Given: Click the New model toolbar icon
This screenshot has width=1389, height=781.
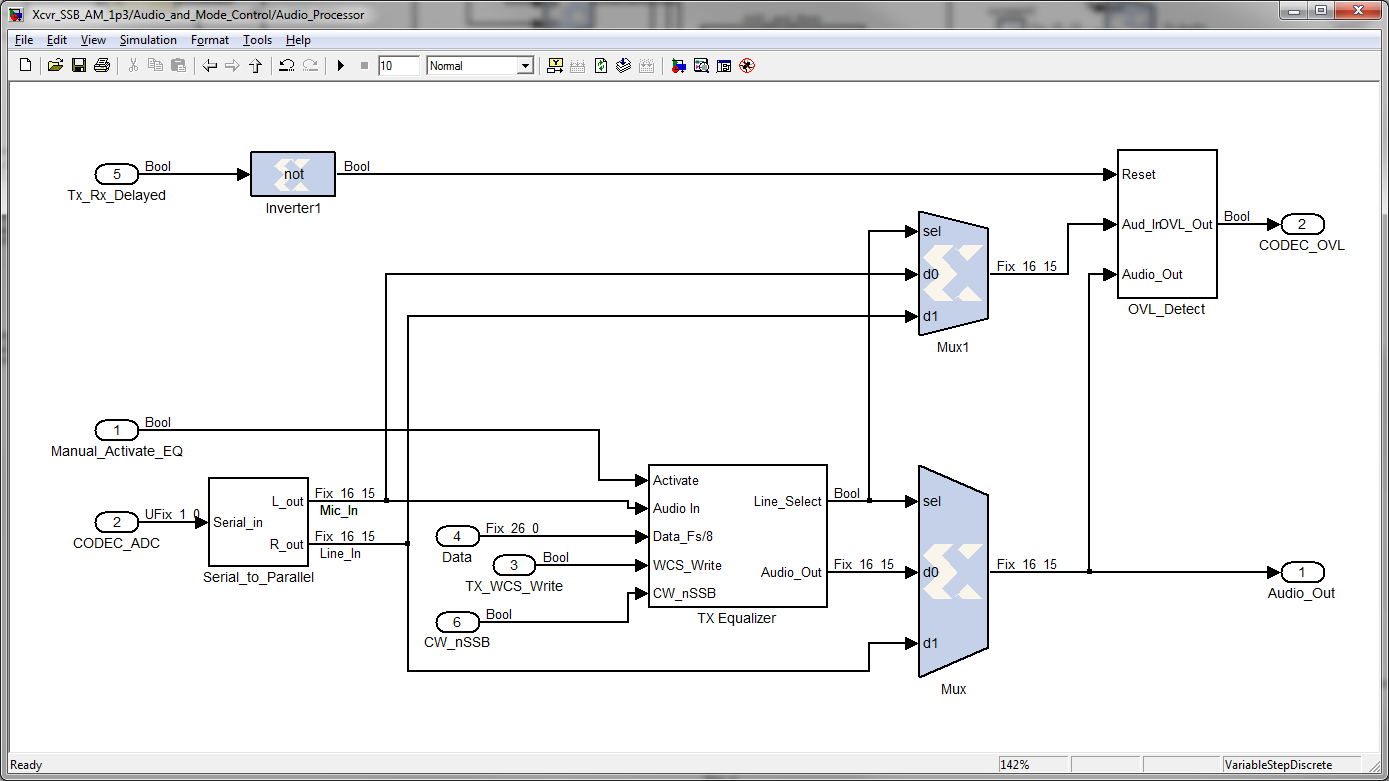Looking at the screenshot, I should [x=26, y=66].
